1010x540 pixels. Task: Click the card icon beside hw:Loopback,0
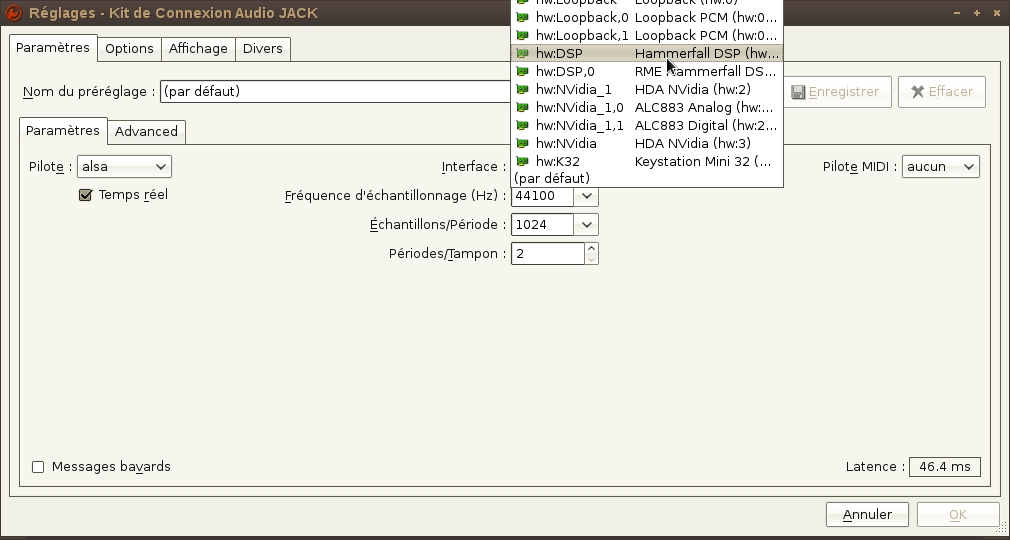(522, 17)
